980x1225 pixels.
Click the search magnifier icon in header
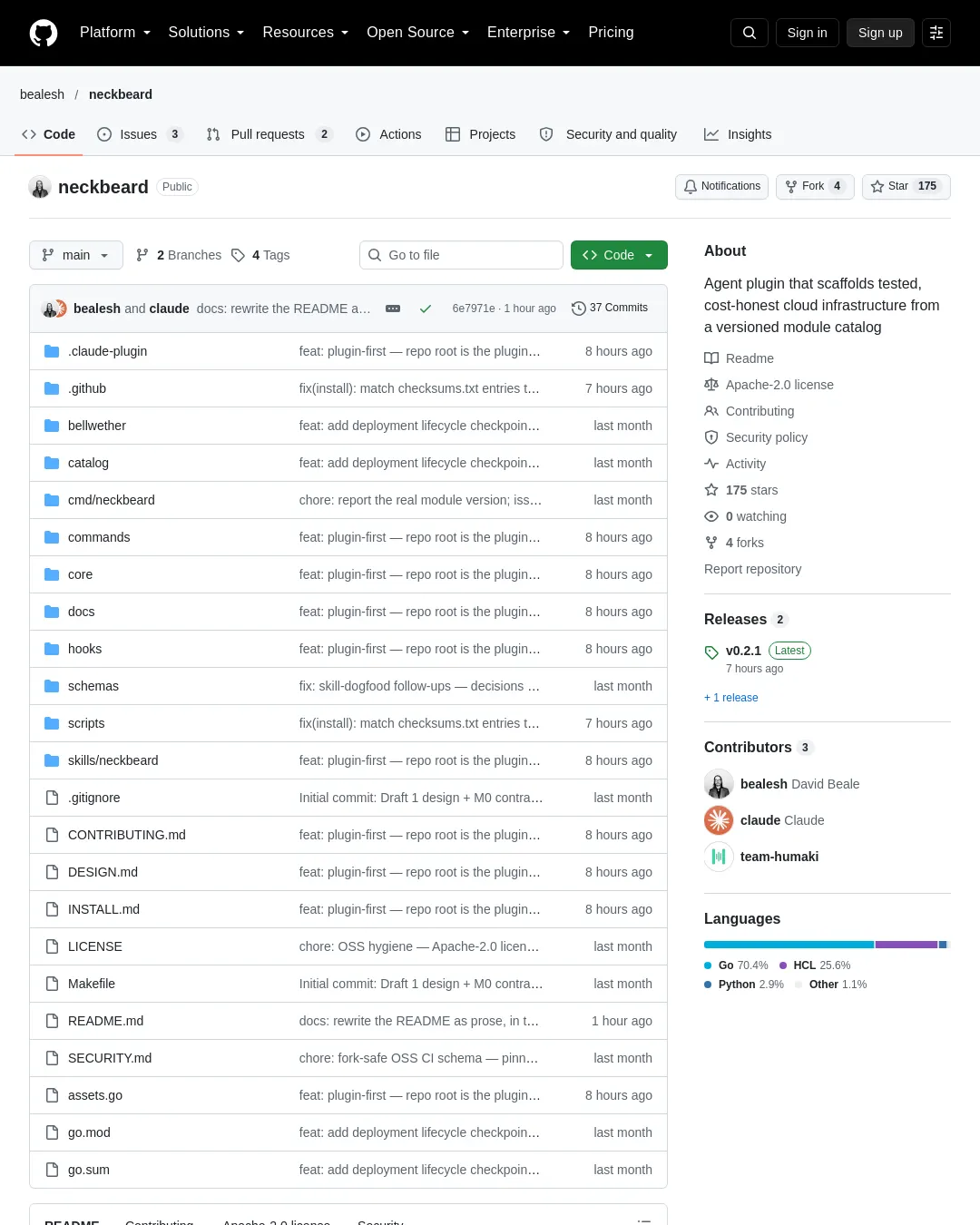point(750,33)
